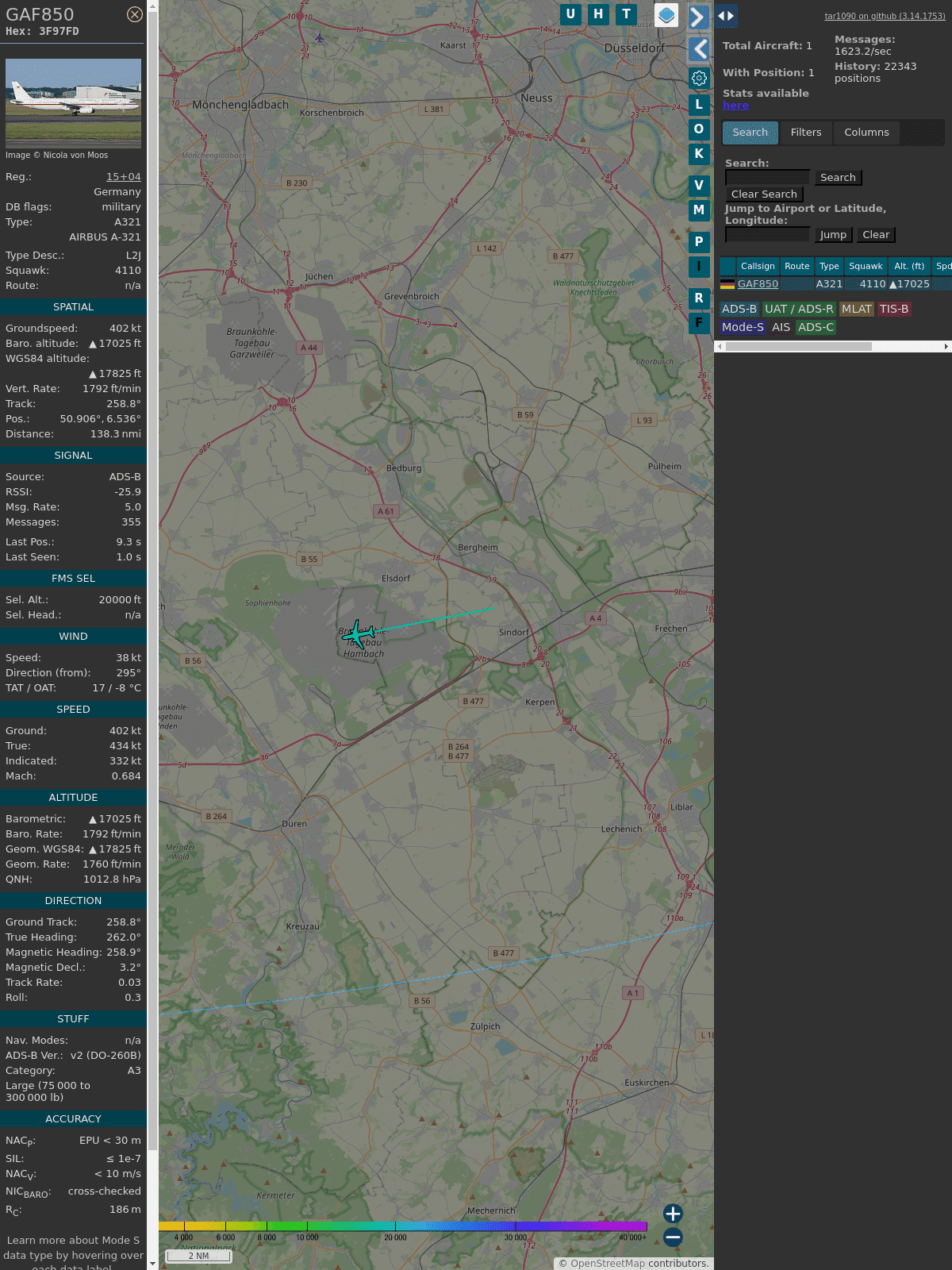Toggle the H map button
The height and width of the screenshot is (1270, 952).
(x=598, y=14)
